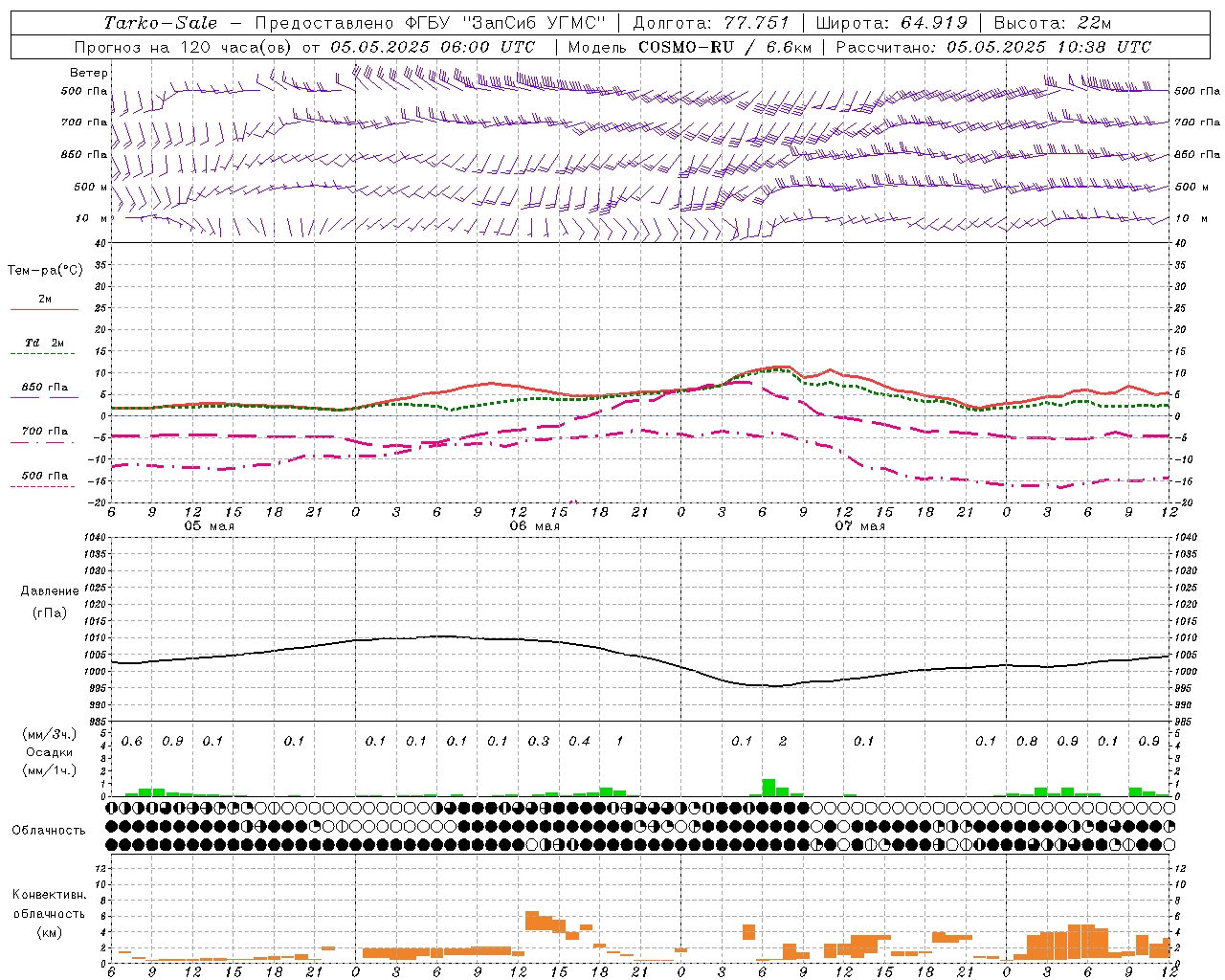Select the text Прогноз на 120 часа(ов)
1225x980 pixels.
tap(184, 47)
